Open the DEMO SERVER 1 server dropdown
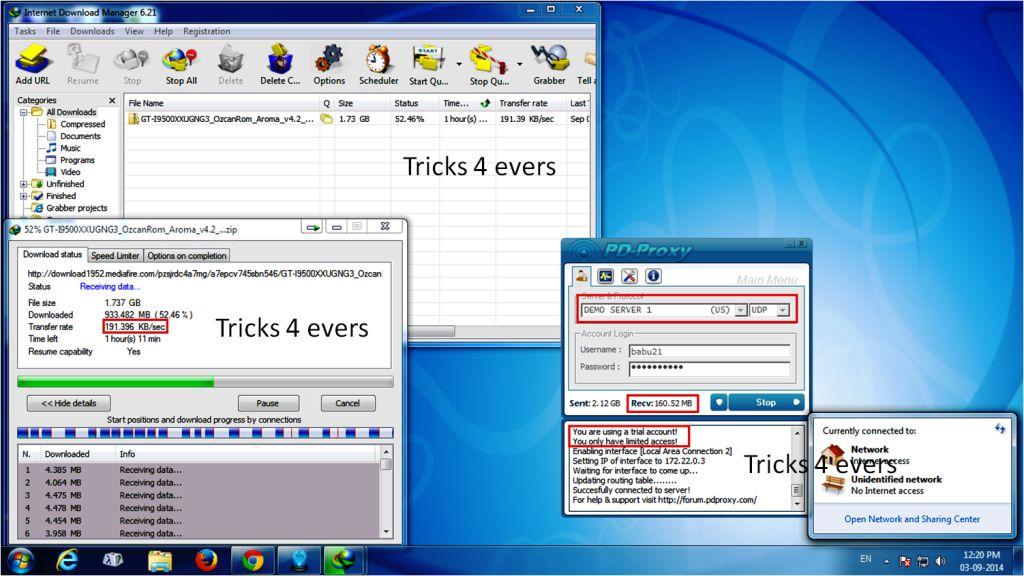 click(741, 310)
